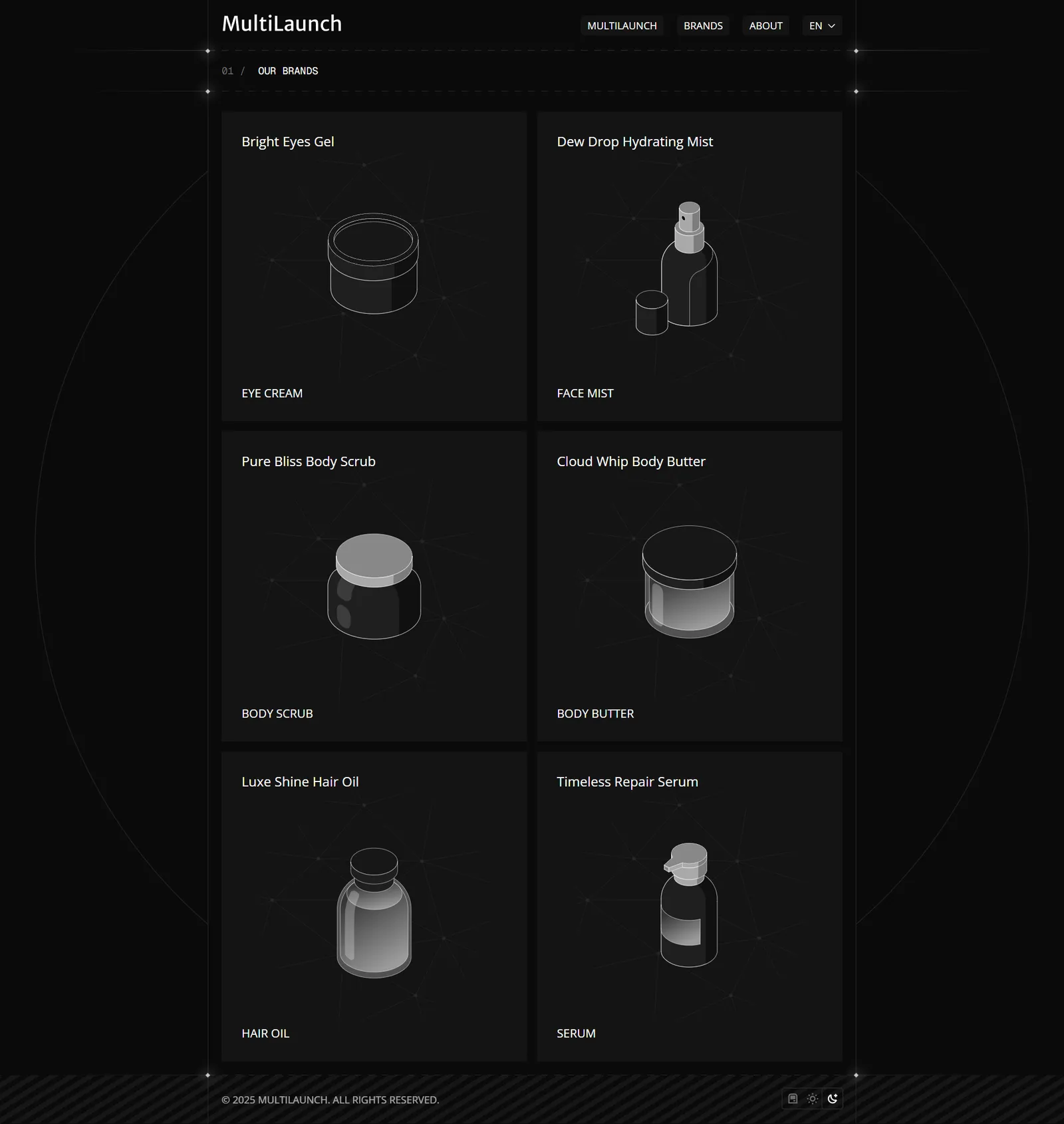Open the Bright Eyes Gel product title
This screenshot has height=1124, width=1064.
tap(288, 142)
